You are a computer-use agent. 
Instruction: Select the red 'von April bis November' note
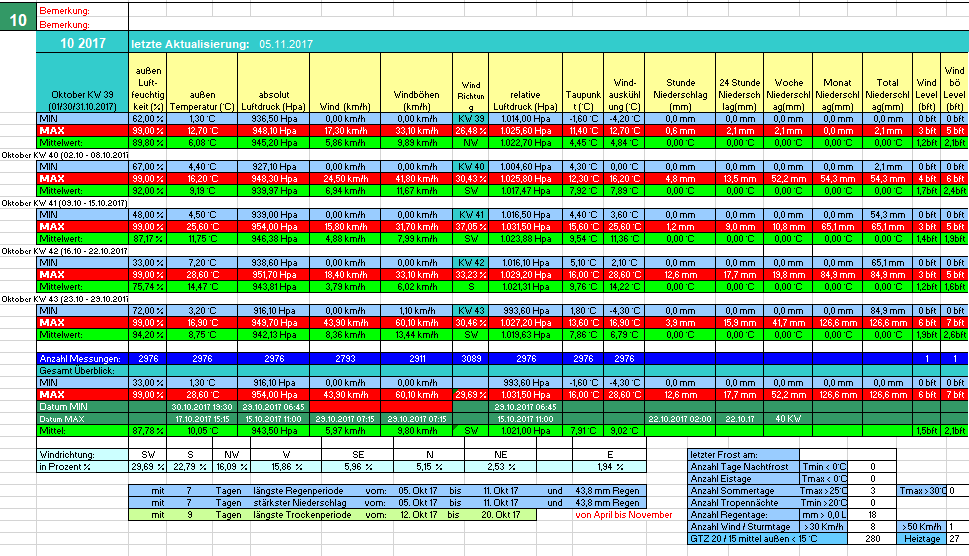[x=624, y=515]
